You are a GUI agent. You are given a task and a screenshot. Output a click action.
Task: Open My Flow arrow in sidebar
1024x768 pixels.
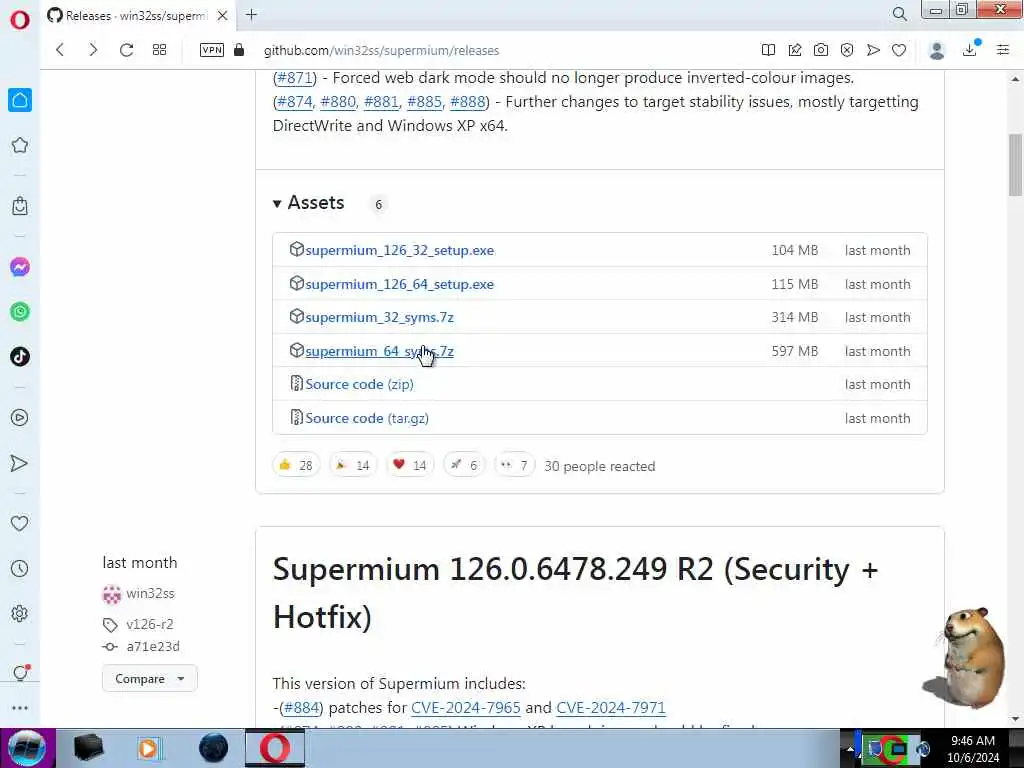[x=20, y=463]
